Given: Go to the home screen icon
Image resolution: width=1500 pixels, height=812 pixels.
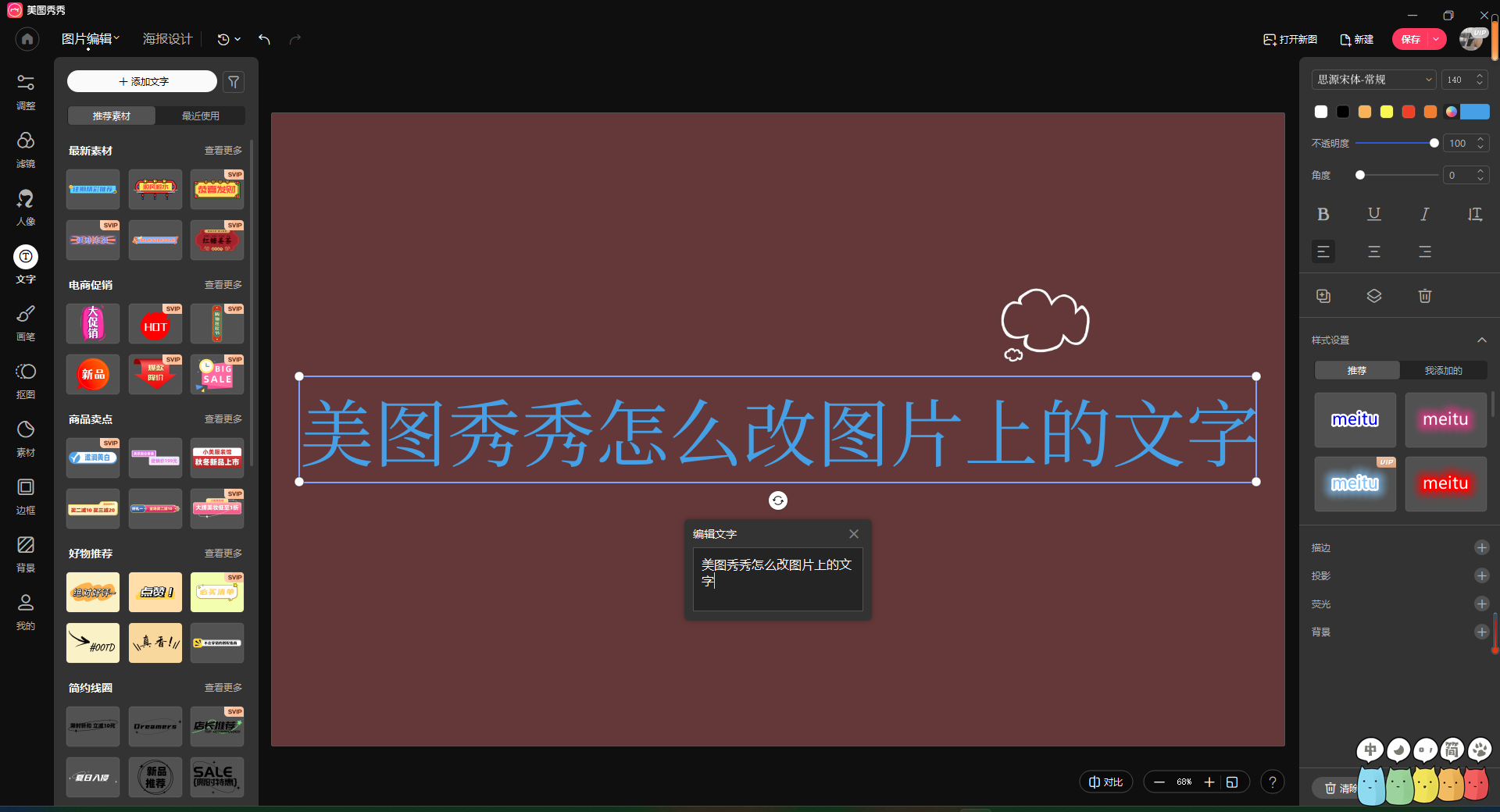Looking at the screenshot, I should click(x=27, y=39).
